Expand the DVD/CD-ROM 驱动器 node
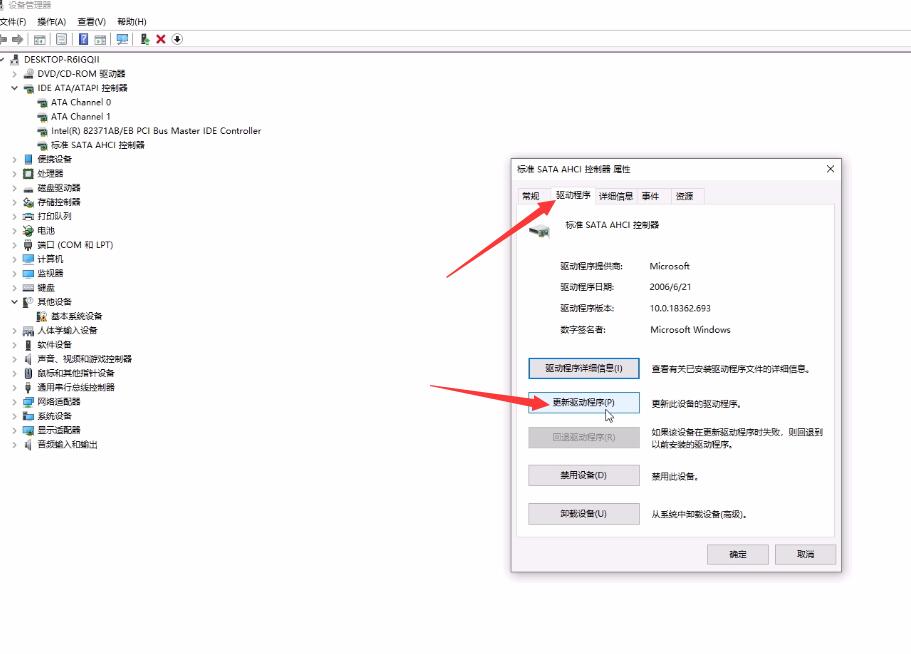 pos(15,74)
